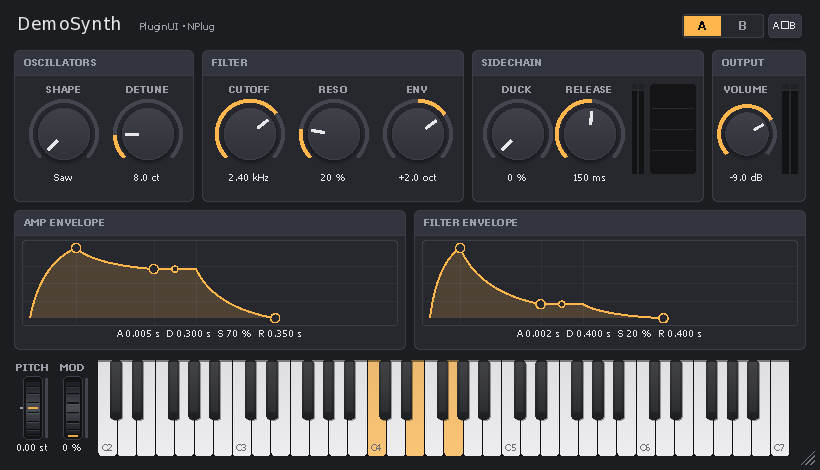Click the -9.0 dB volume value
820x470 pixels.
point(746,178)
